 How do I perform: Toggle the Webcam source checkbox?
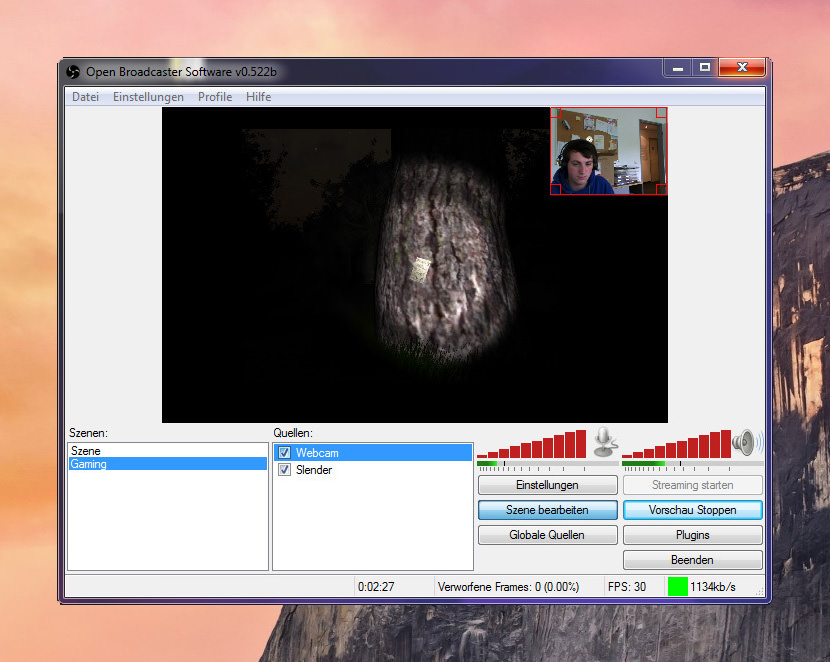click(x=285, y=452)
